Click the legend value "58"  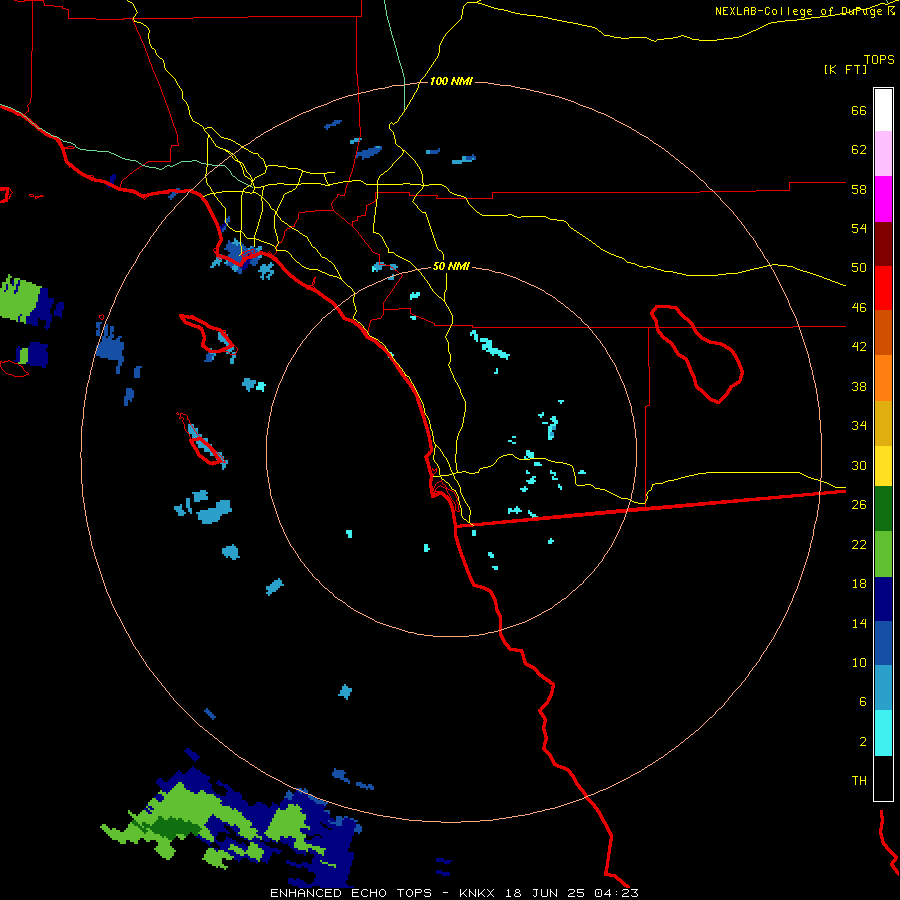point(859,189)
